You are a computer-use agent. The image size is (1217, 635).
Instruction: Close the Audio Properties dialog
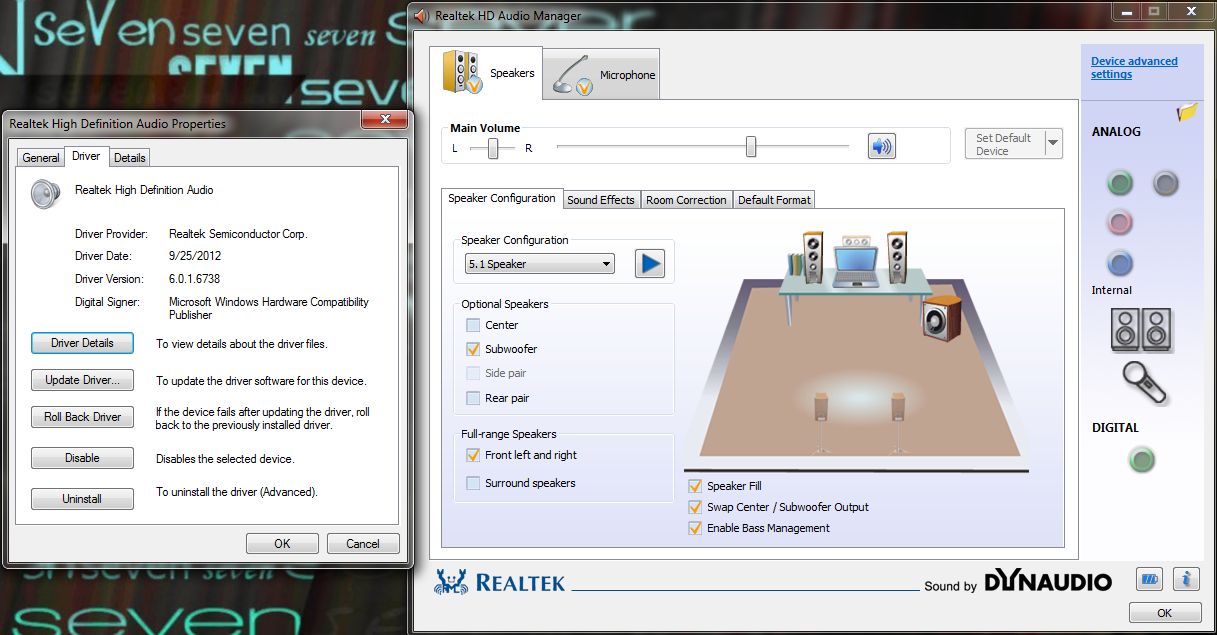point(383,120)
